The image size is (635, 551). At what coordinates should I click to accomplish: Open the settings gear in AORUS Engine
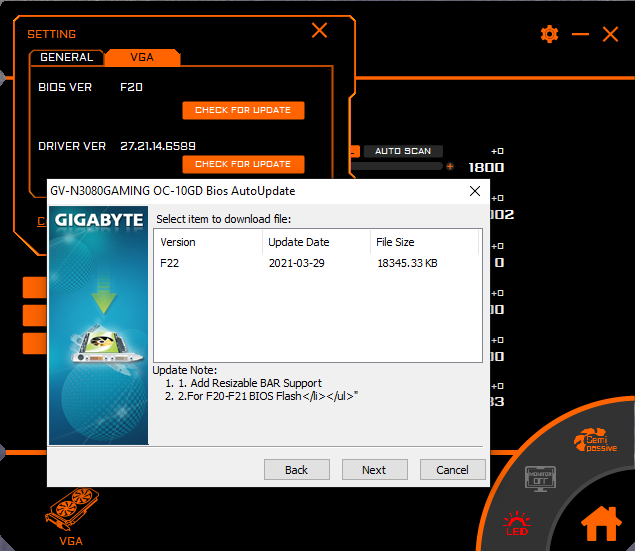(x=549, y=34)
